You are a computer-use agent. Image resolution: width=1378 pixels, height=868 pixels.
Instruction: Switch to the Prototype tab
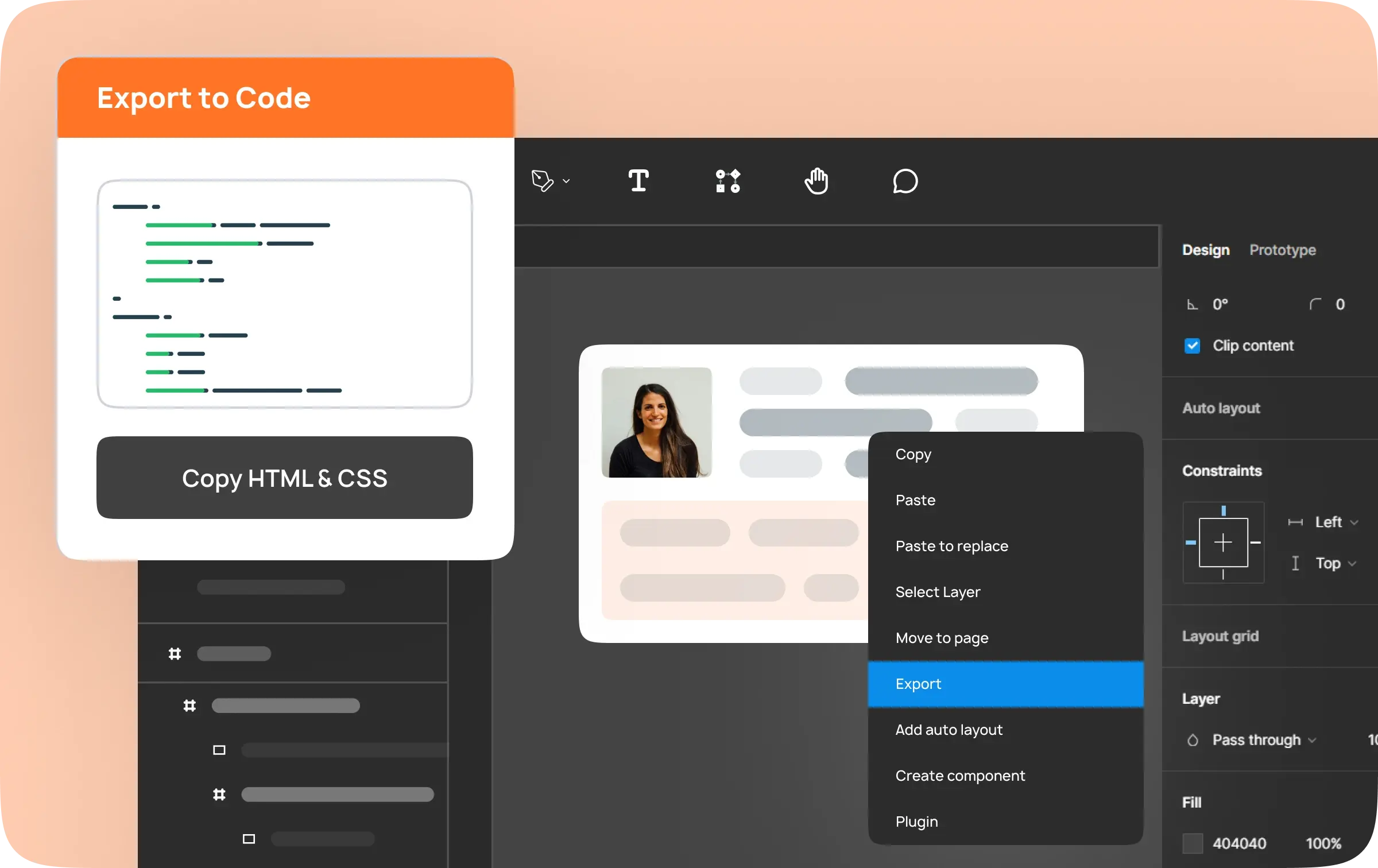pyautogui.click(x=1283, y=250)
